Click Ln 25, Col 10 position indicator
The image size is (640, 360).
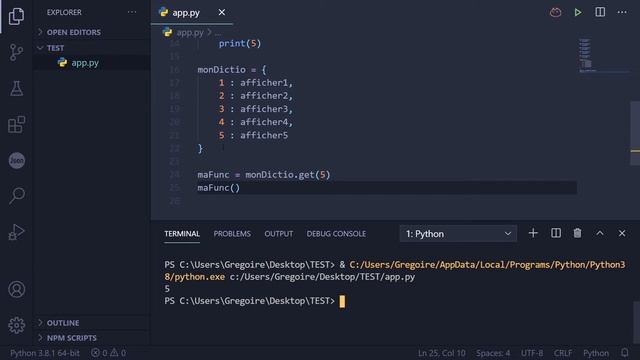pyautogui.click(x=441, y=353)
